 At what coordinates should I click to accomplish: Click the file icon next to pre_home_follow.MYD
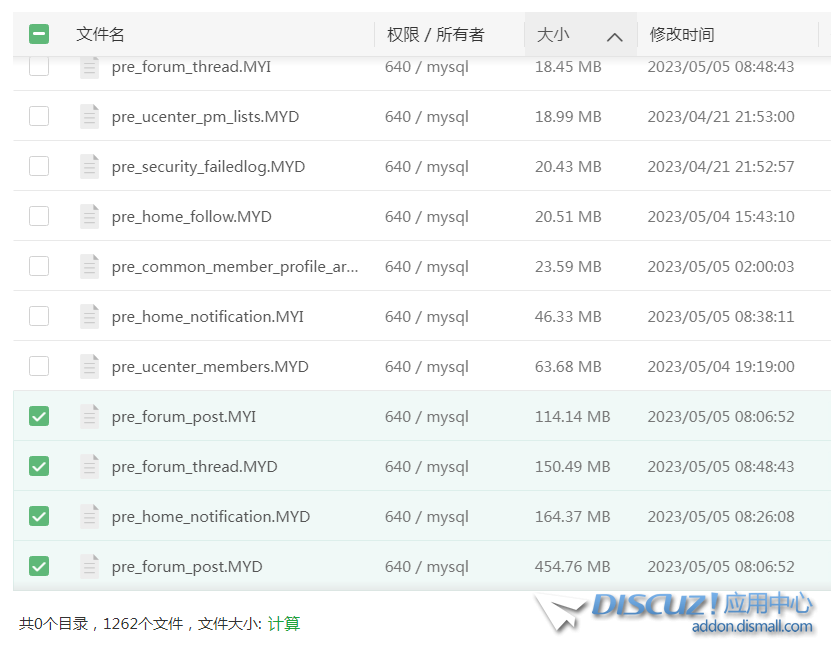click(89, 216)
